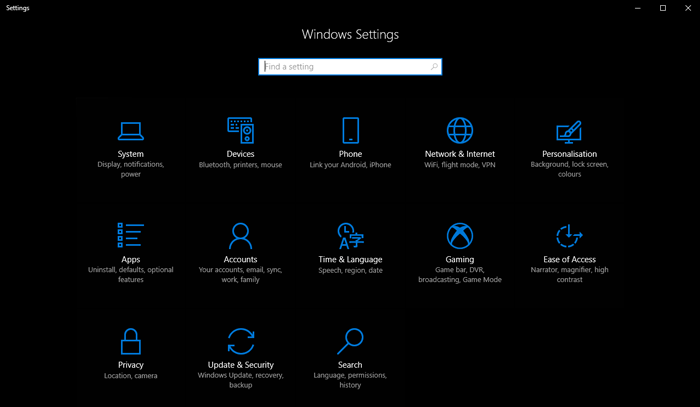700x407 pixels.
Task: Focus the 'Find a setting' search field
Action: tap(350, 66)
